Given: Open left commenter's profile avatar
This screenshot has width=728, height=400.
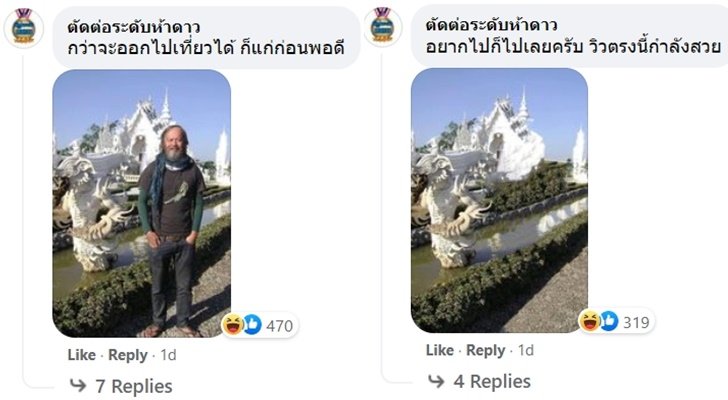Looking at the screenshot, I should tap(24, 27).
